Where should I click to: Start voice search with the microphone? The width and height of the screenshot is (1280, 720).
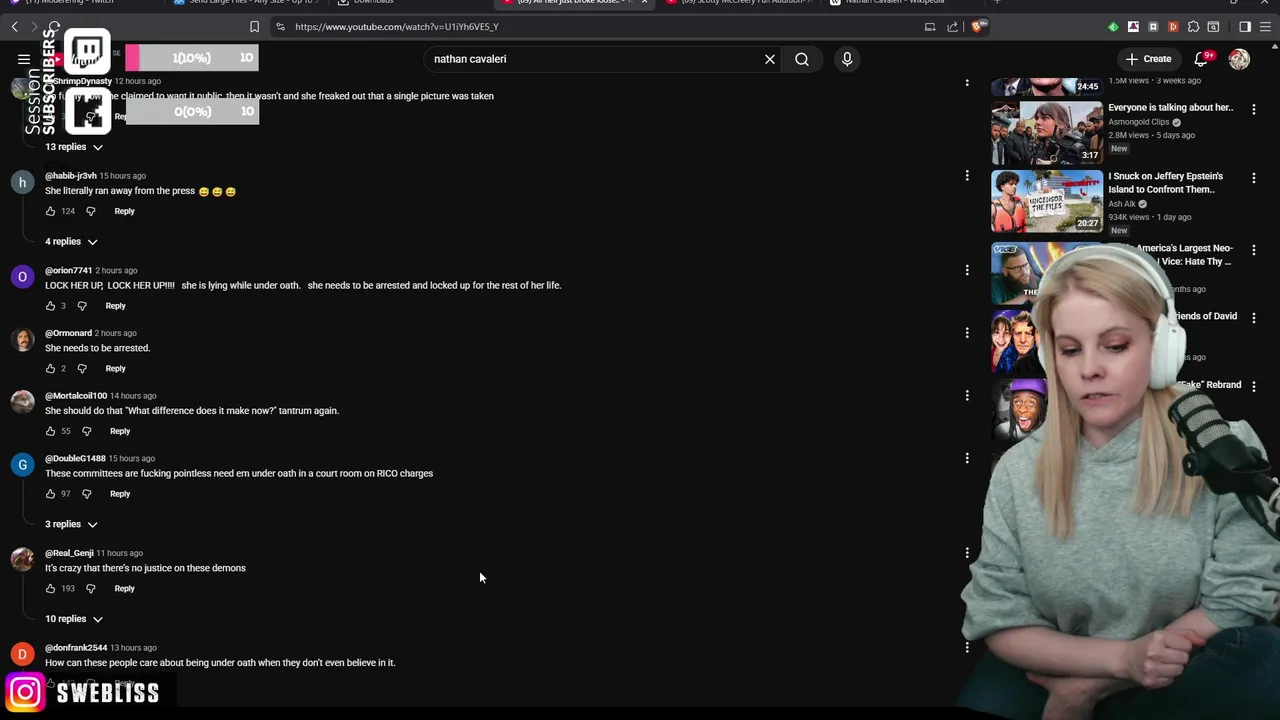847,59
